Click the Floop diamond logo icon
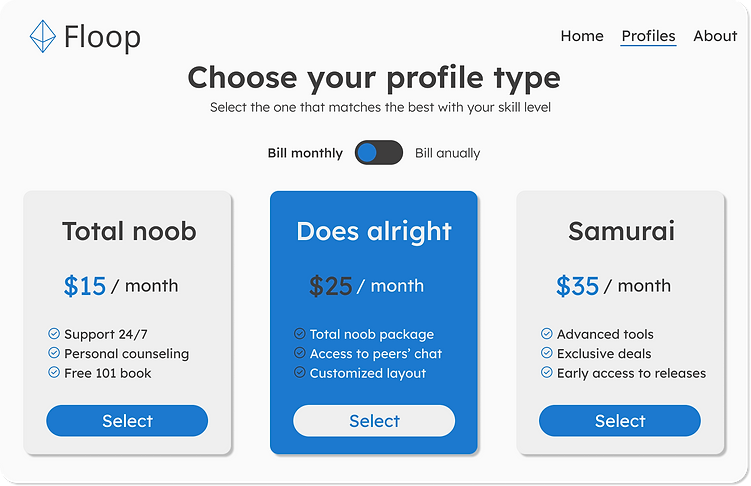The image size is (751, 486). (42, 37)
